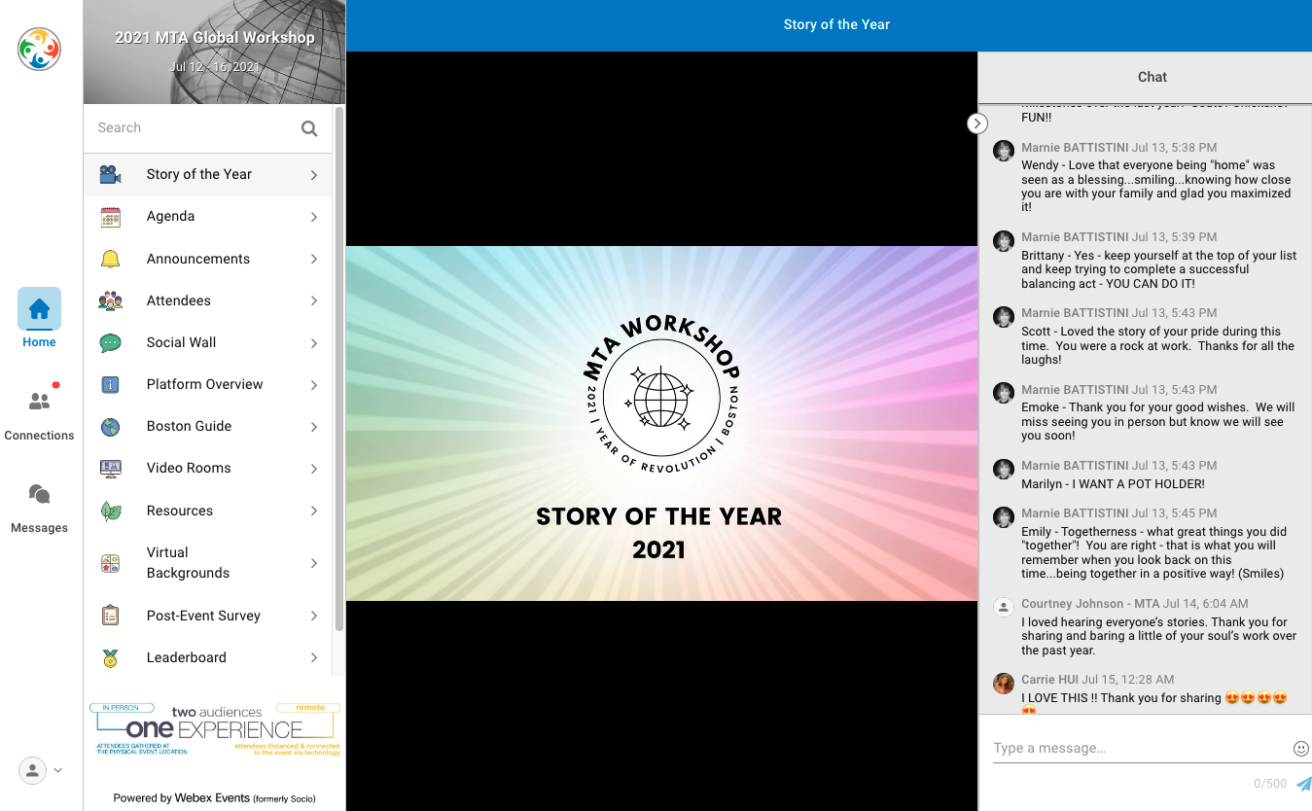This screenshot has width=1312, height=811.
Task: Click the event dates Jul 12 - 16, 2021
Action: 214,67
